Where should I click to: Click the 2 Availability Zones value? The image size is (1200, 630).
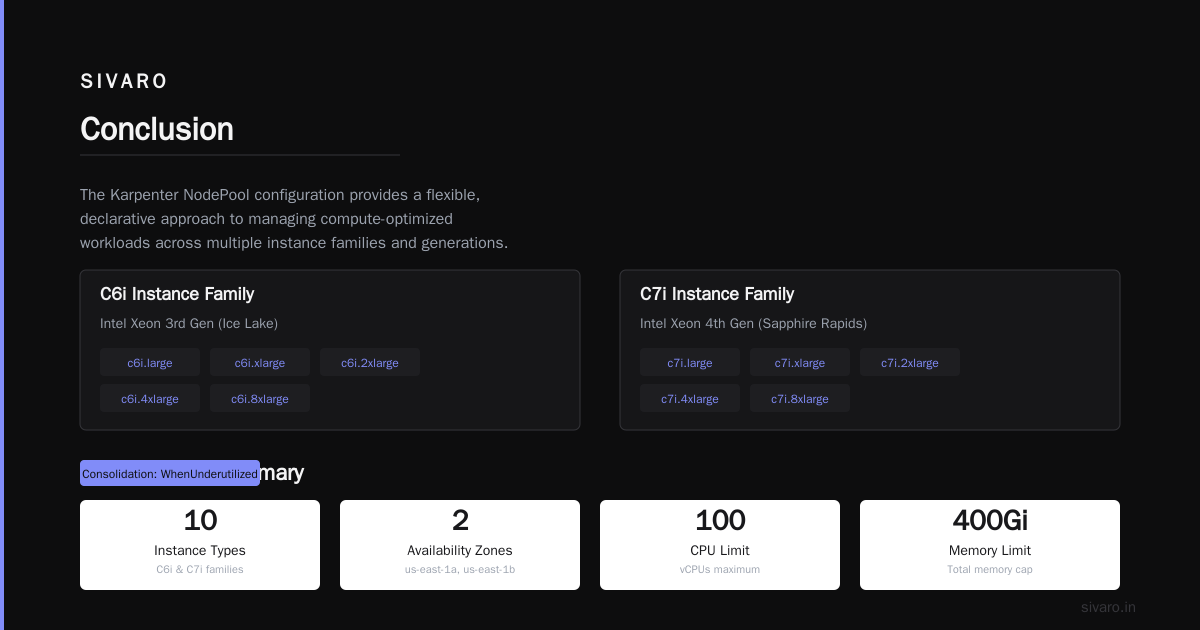click(x=460, y=521)
